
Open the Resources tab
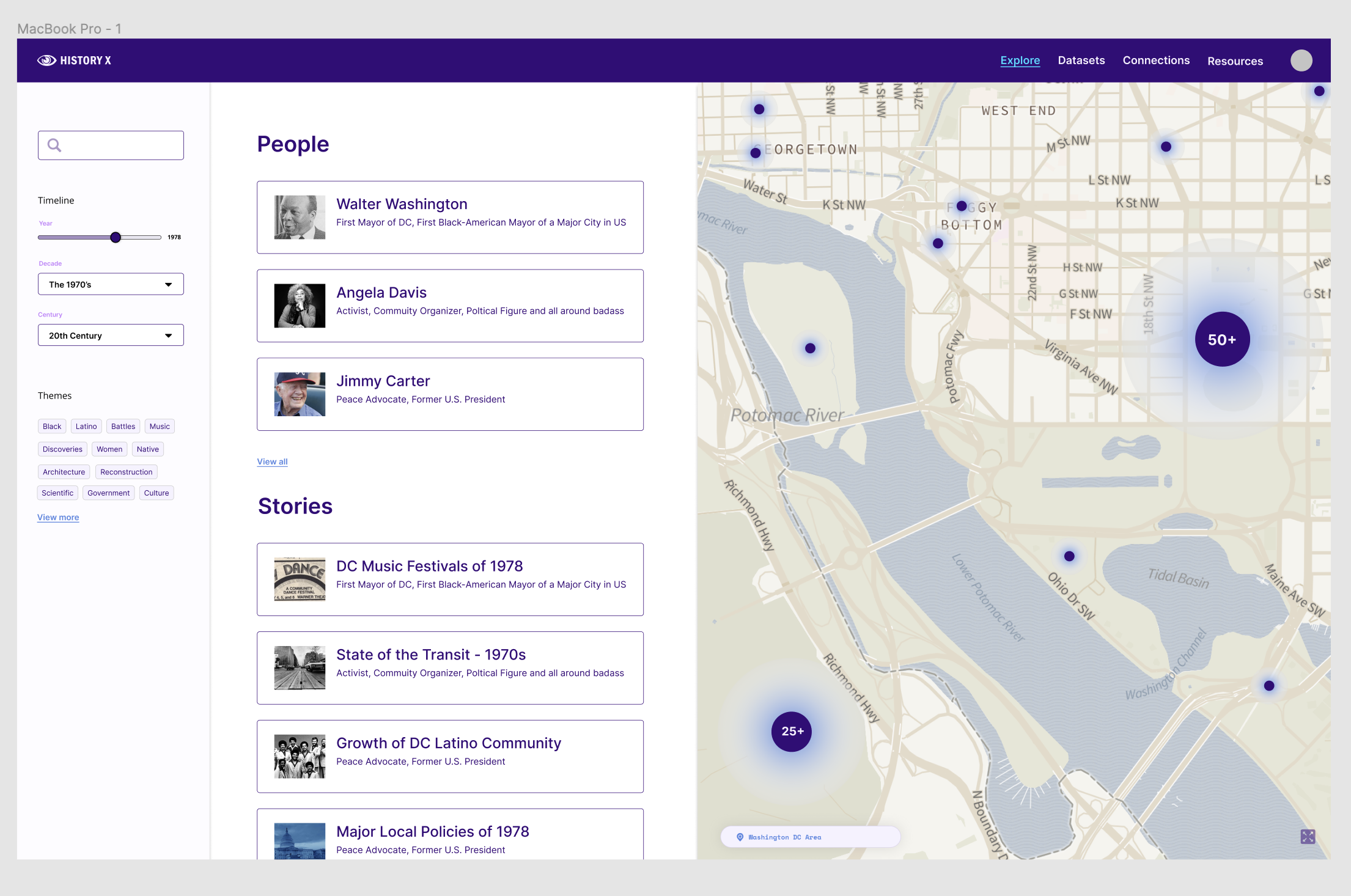tap(1235, 61)
